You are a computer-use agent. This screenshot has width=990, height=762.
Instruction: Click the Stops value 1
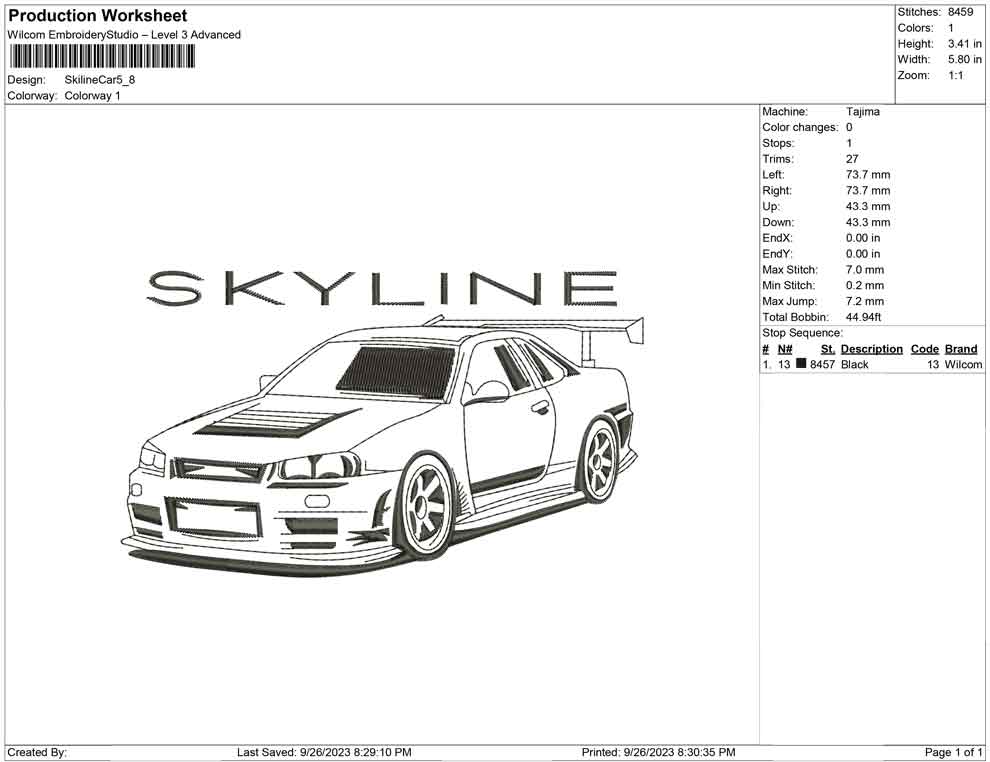click(849, 143)
